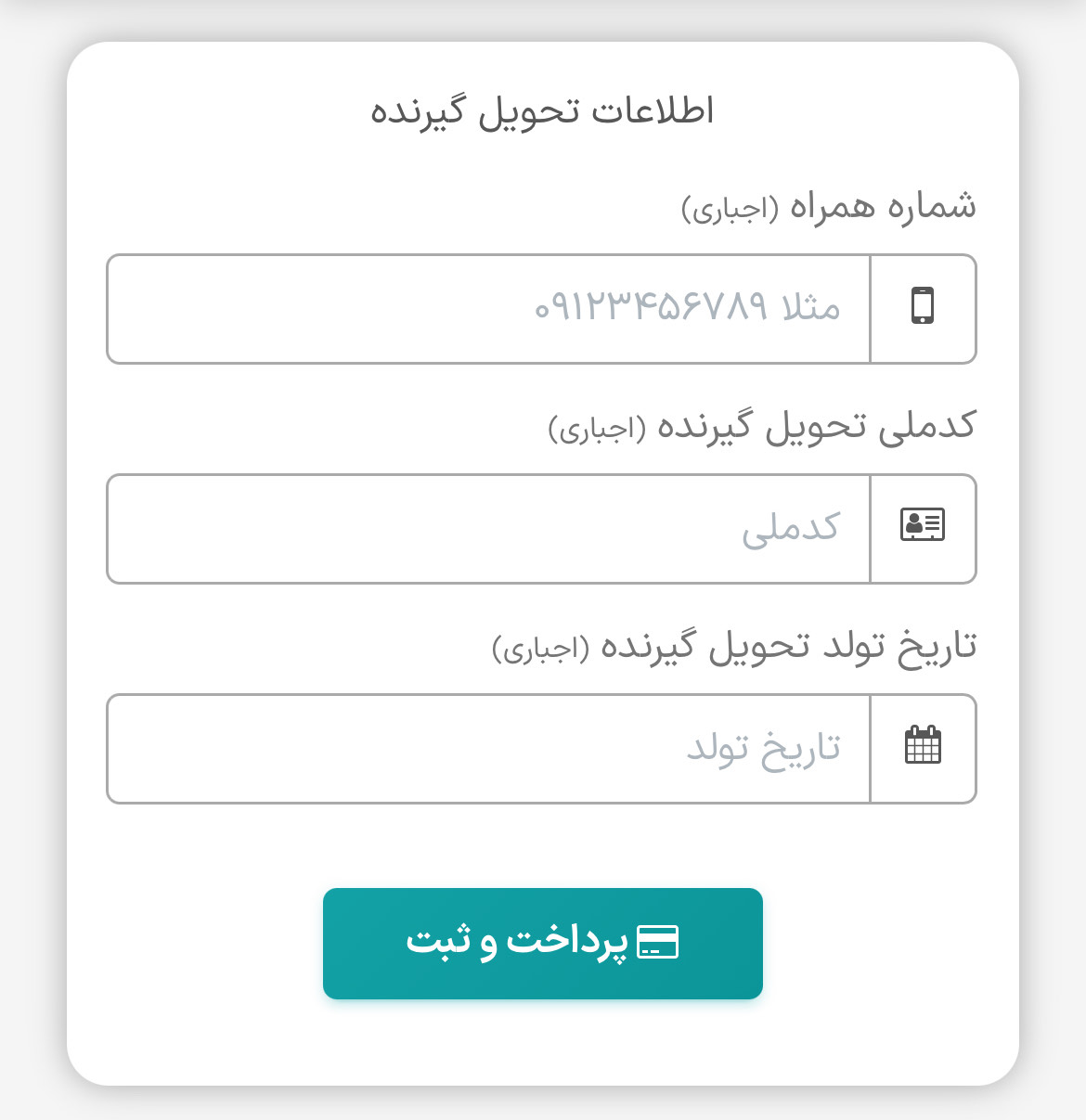The image size is (1086, 1120).
Task: Click the کدملی تحویل گیرنده label text
Action: [761, 427]
